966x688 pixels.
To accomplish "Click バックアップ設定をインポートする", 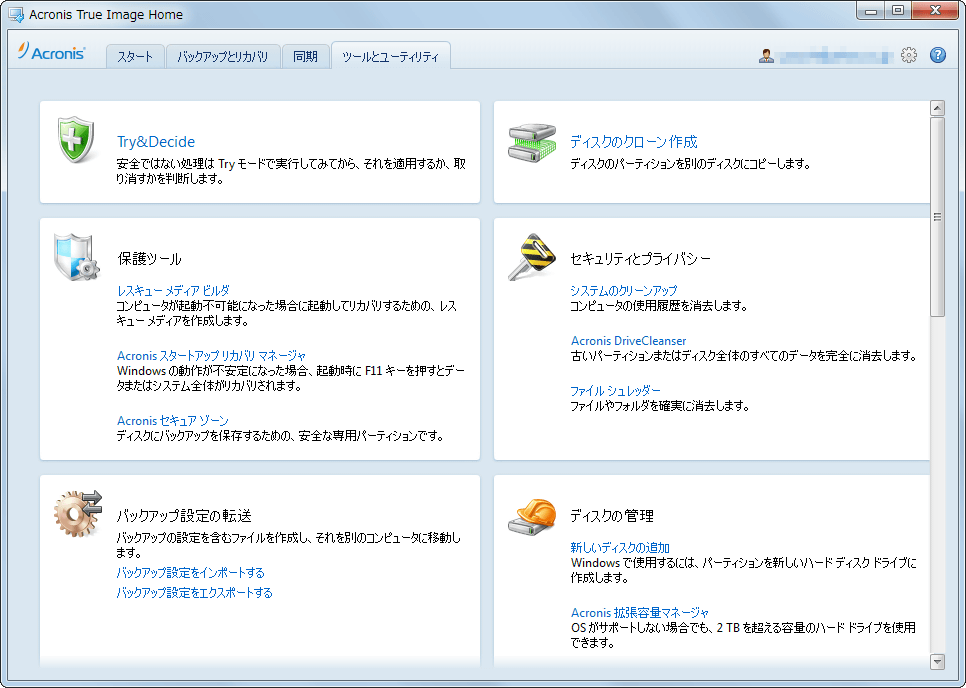I will click(190, 573).
